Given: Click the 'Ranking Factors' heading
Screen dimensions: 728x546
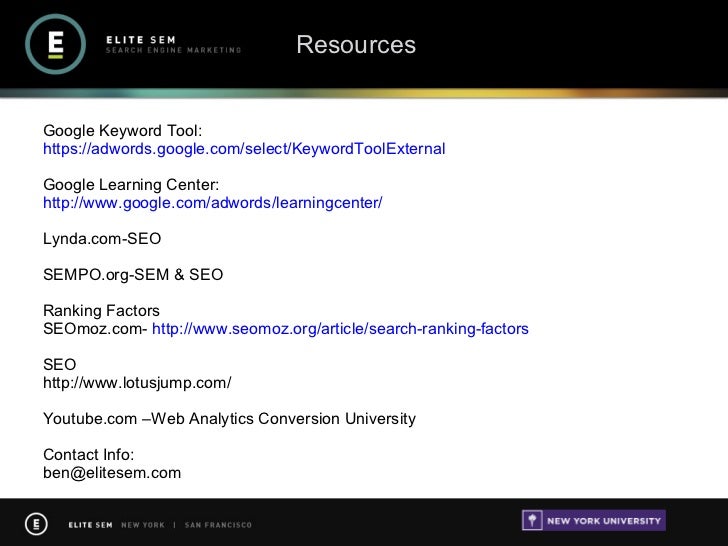Looking at the screenshot, I should point(101,310).
